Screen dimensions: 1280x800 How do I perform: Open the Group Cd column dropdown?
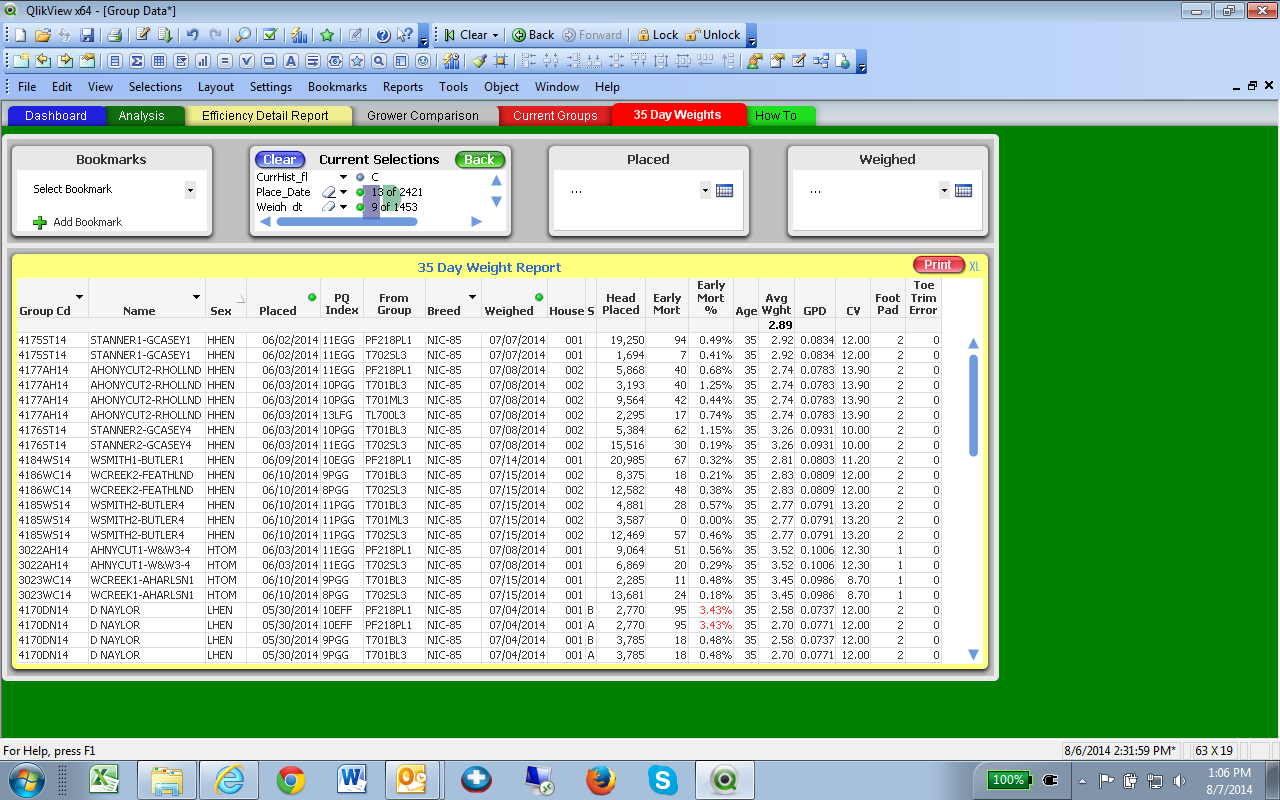(79, 297)
